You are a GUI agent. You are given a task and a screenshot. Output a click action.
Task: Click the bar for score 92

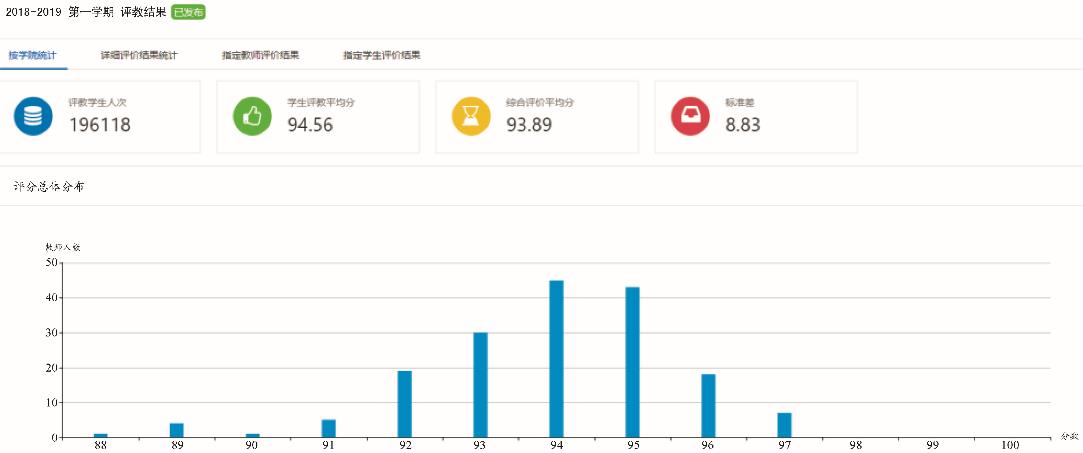404,404
